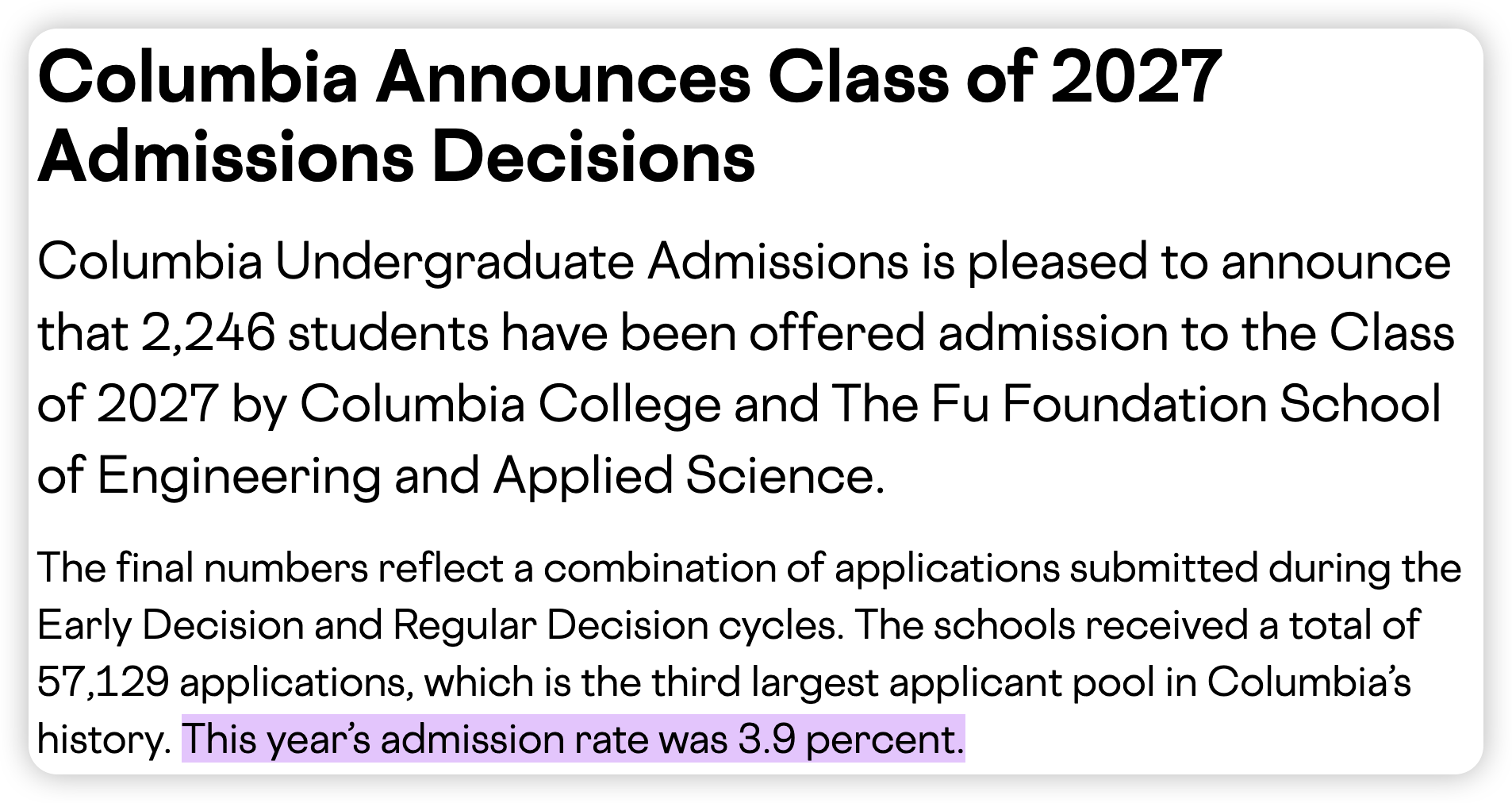Click the words "Columbia Undergraduate Admissions"
Viewport: 1512px width, 803px height.
point(473,263)
